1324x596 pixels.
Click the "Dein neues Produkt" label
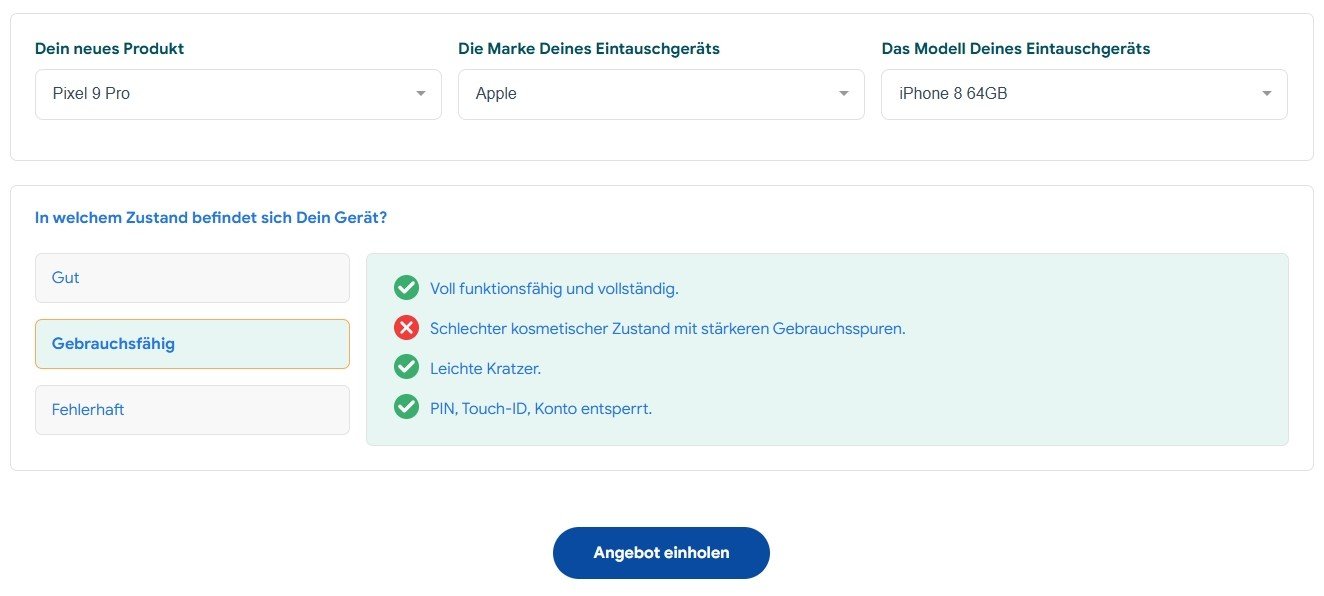click(110, 49)
